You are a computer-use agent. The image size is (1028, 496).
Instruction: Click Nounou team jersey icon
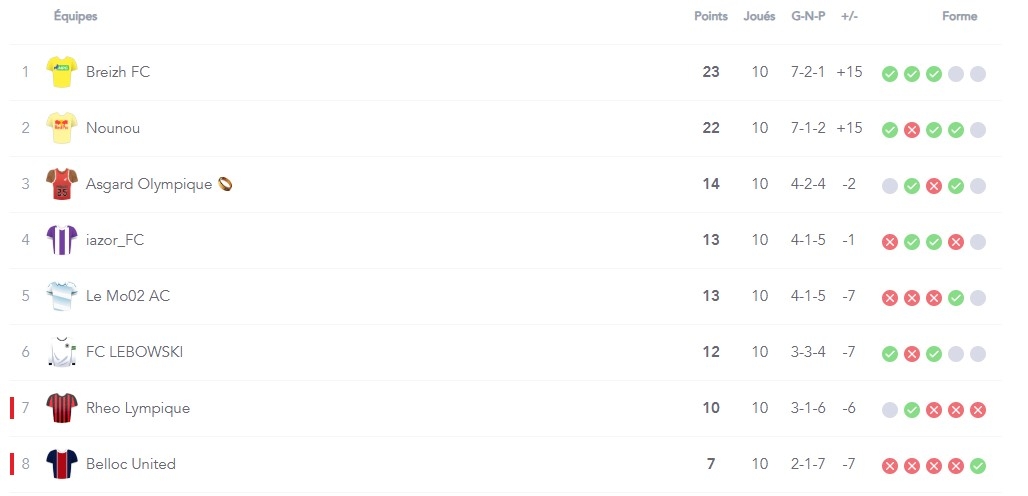tap(62, 128)
